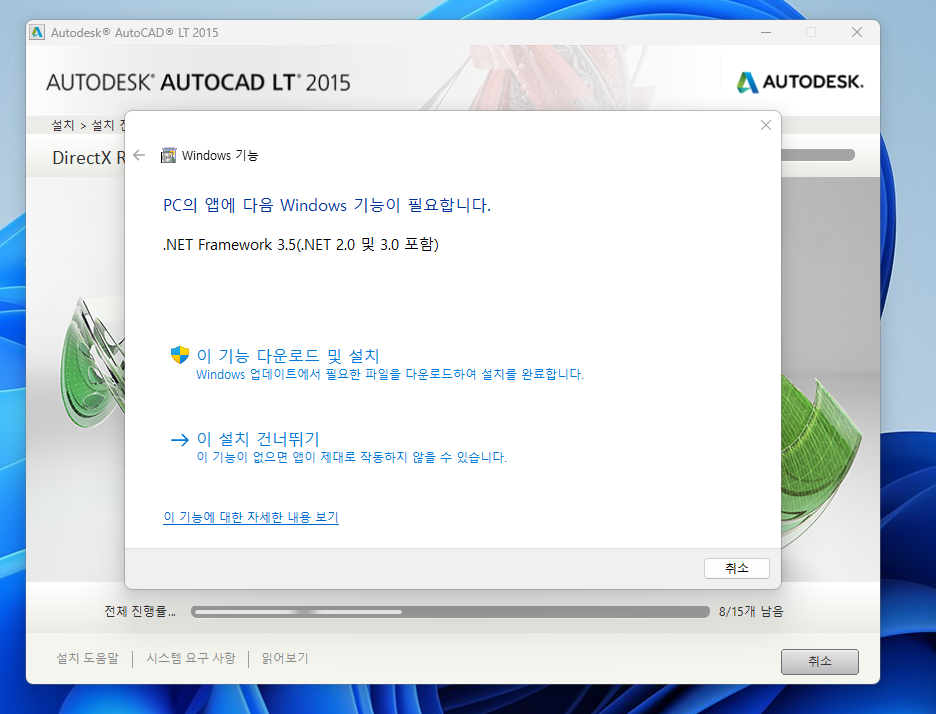936x714 pixels.
Task: Click 취소 button in Windows 기능 dialog
Action: click(737, 568)
